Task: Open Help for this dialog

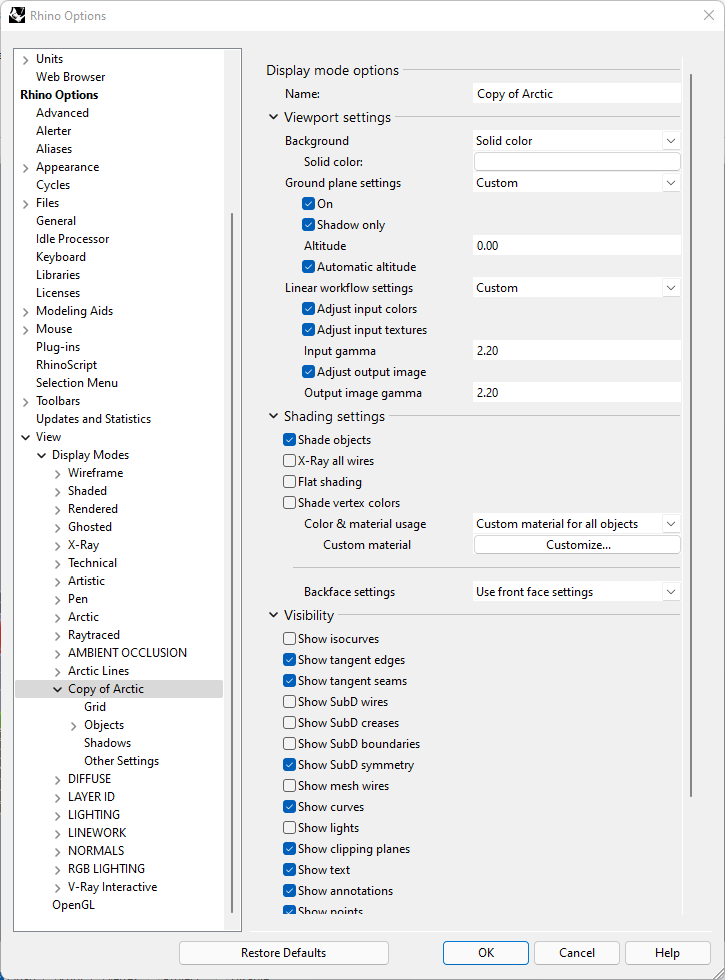Action: [668, 952]
